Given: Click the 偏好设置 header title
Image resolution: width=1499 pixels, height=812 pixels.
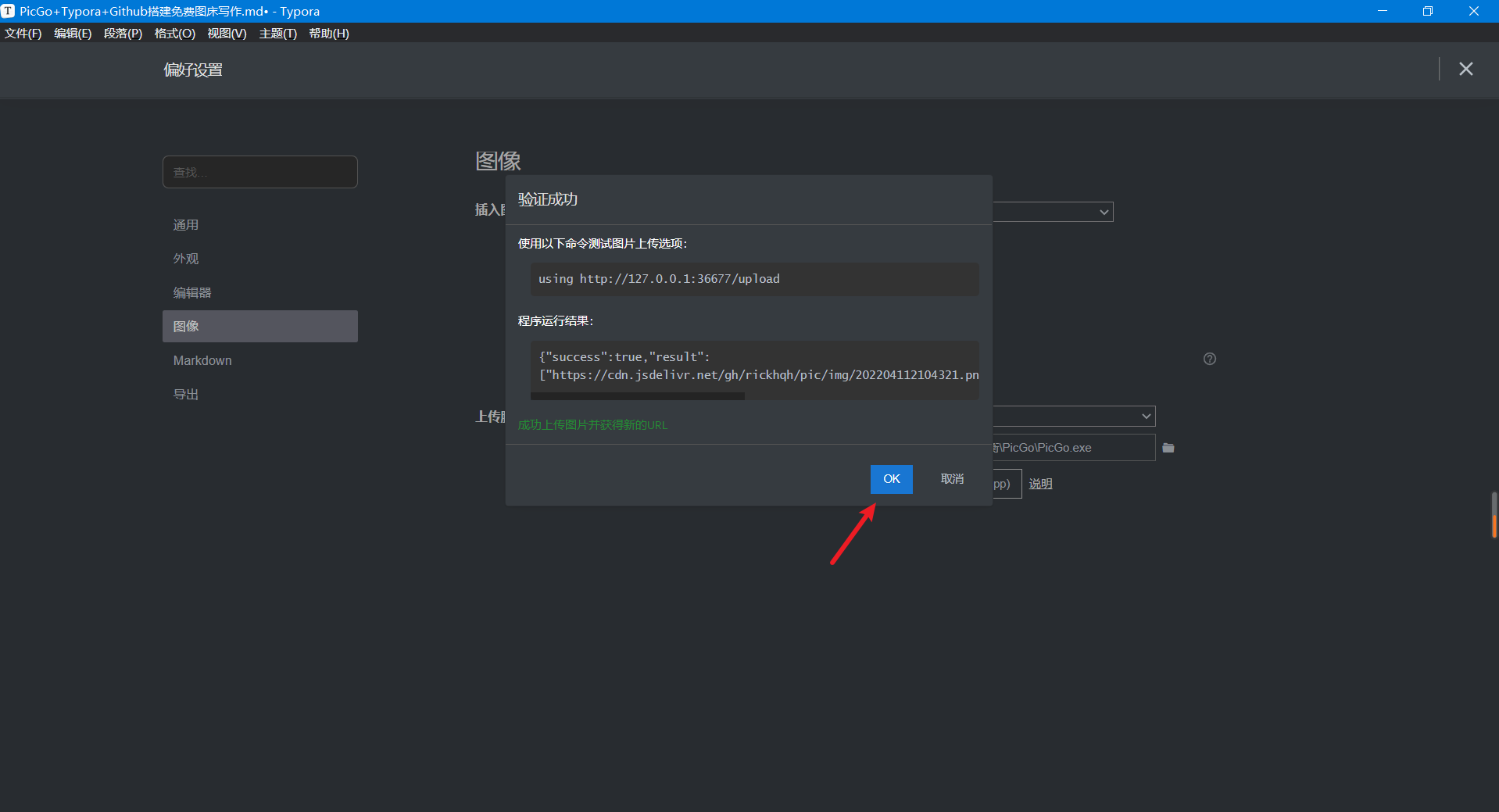Looking at the screenshot, I should pyautogui.click(x=193, y=70).
